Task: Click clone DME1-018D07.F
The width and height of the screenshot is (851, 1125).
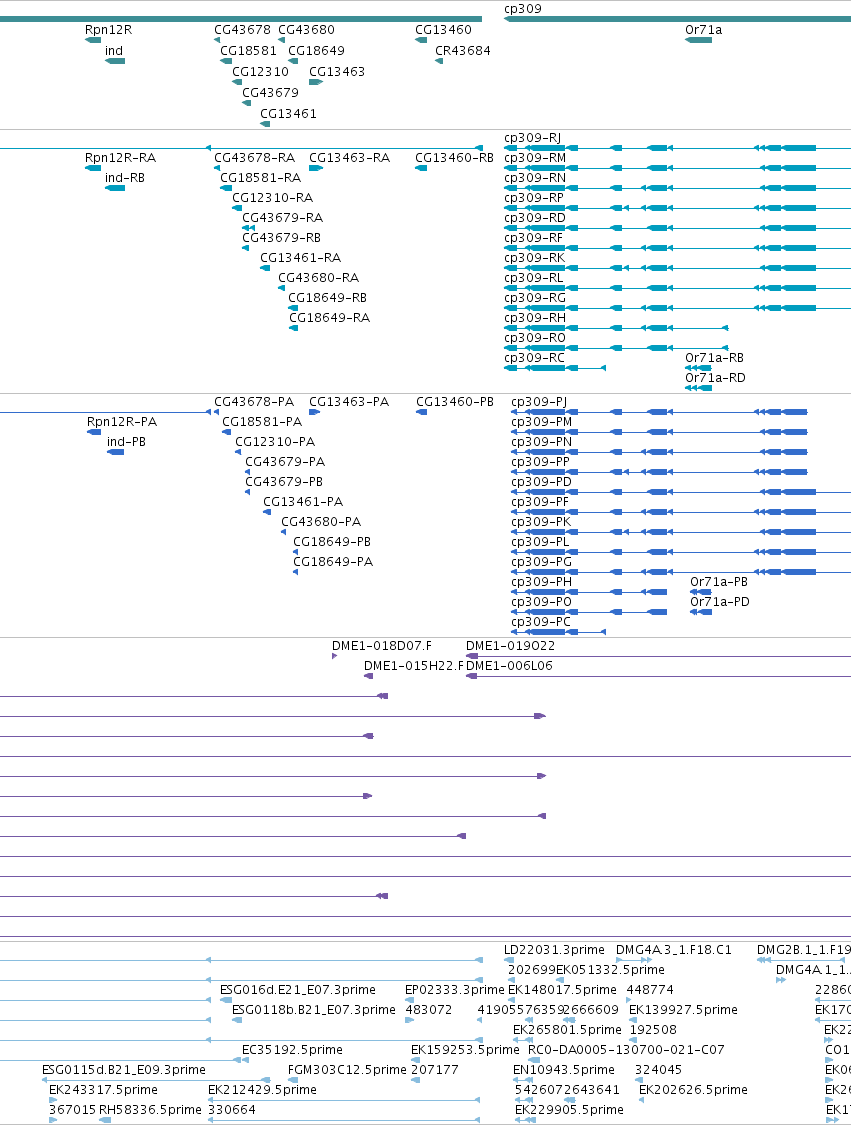Action: click(382, 646)
